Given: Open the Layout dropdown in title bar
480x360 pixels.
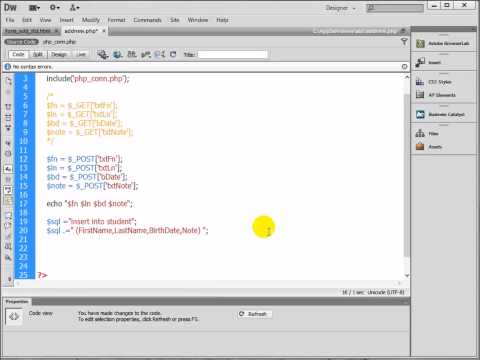Looking at the screenshot, I should pyautogui.click(x=35, y=7).
